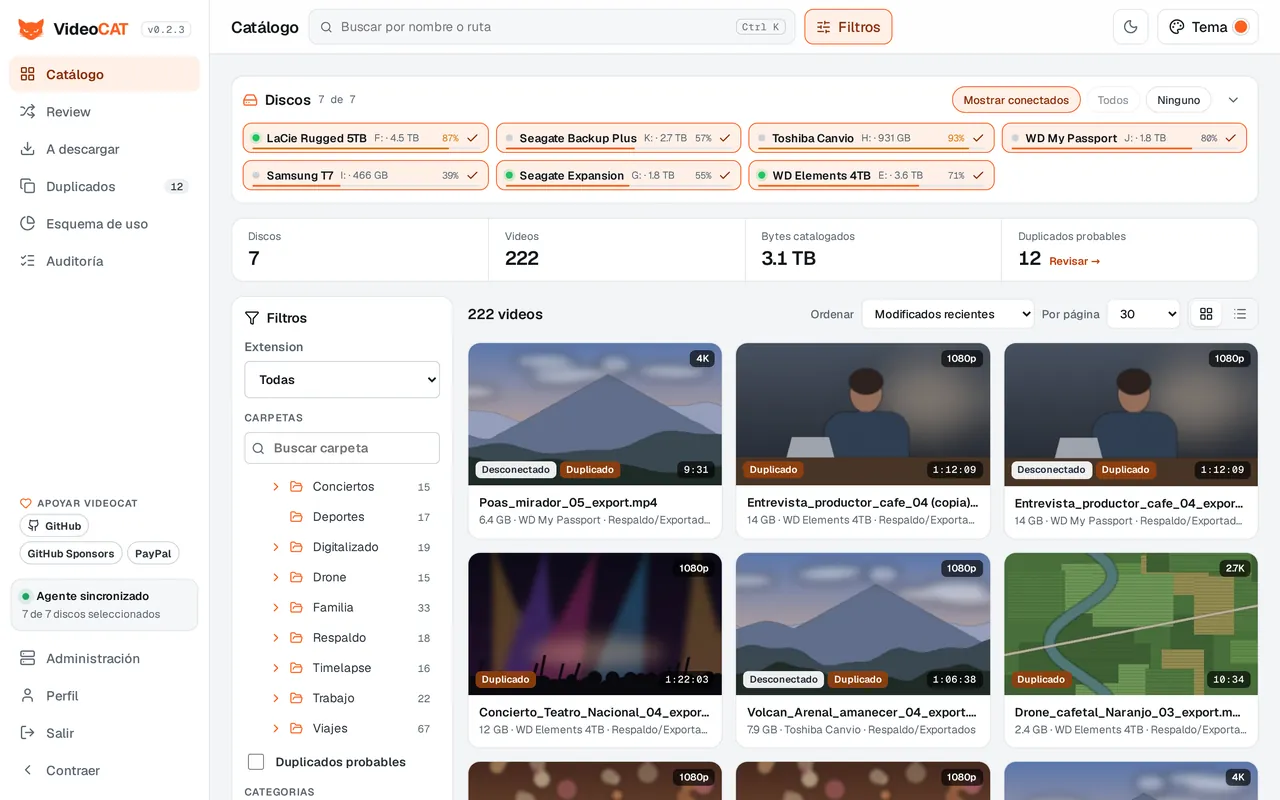Follow the Revisar link for duplicates

(x=1074, y=261)
